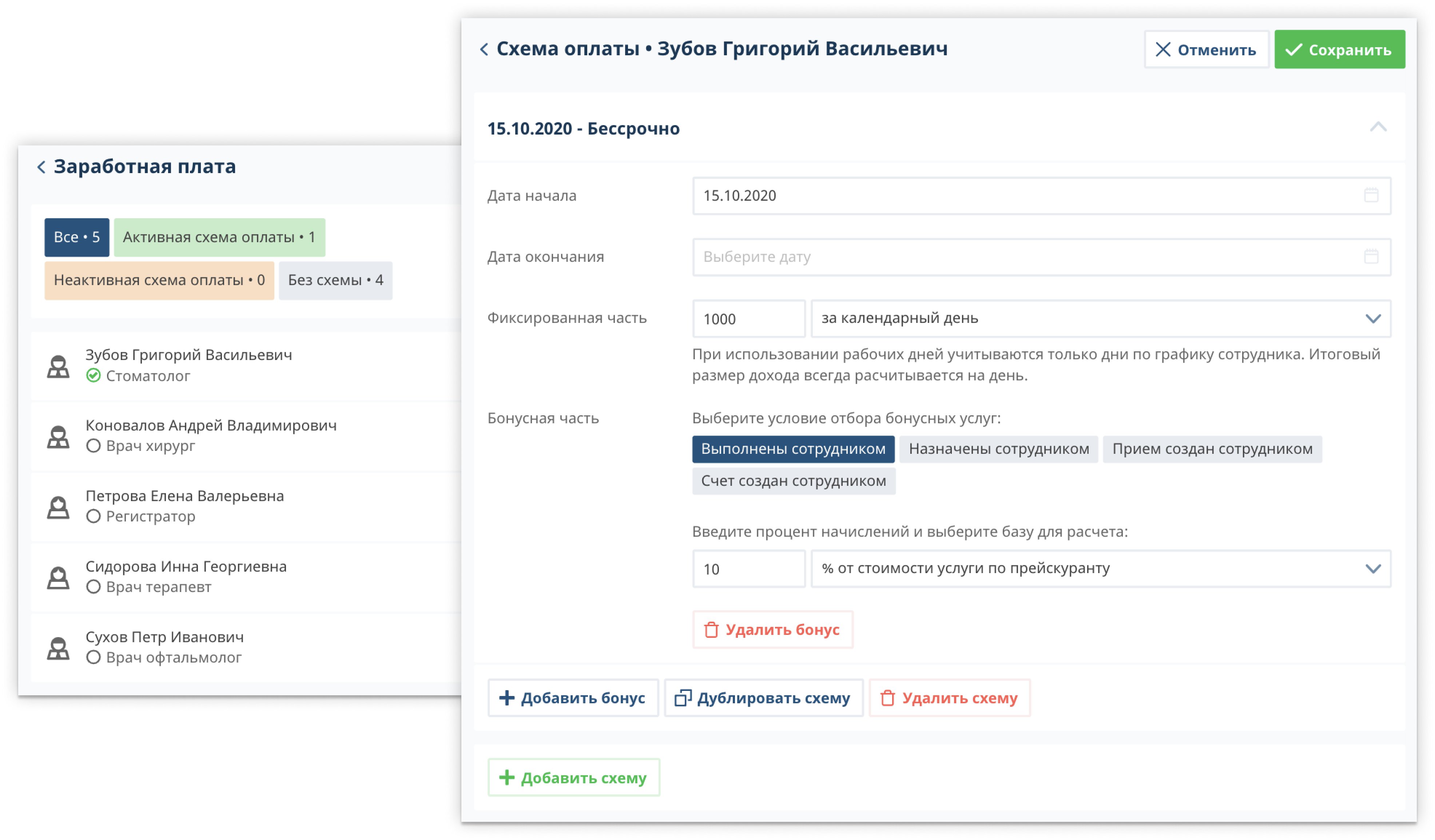The width and height of the screenshot is (1435, 840).
Task: Switch to Без схемы filter tab
Action: click(x=335, y=280)
